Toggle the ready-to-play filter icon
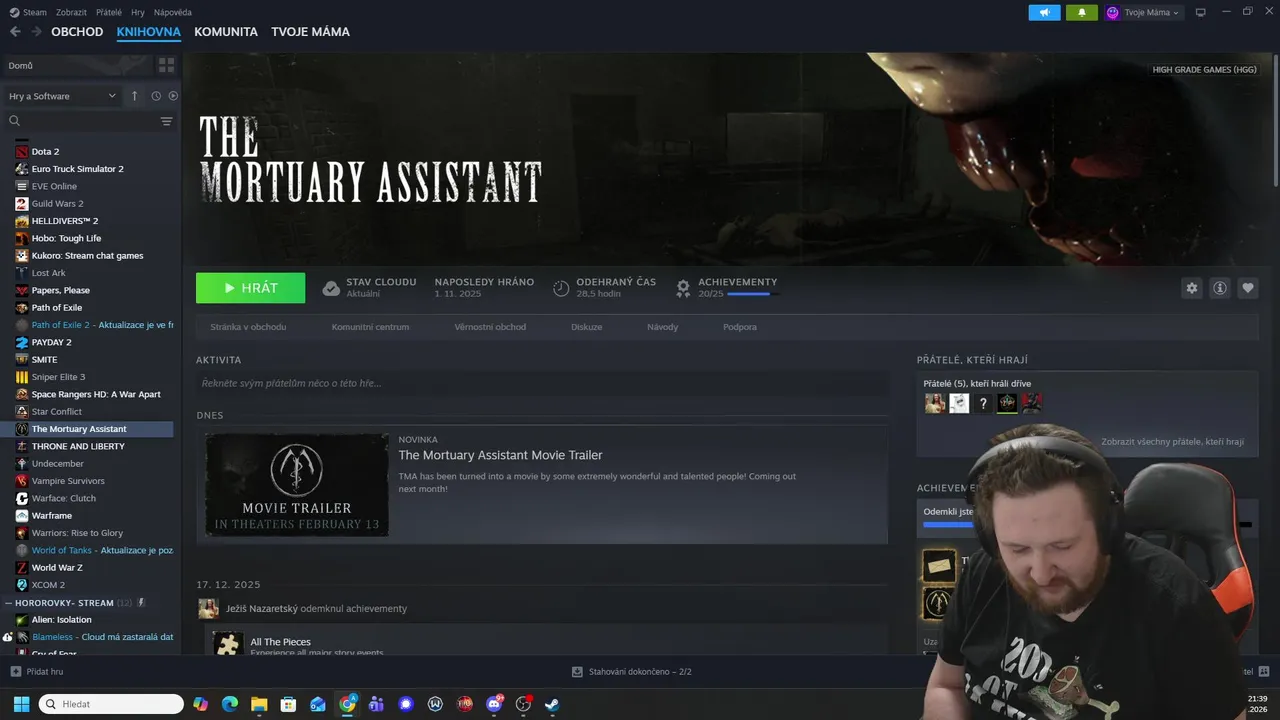Viewport: 1280px width, 720px height. point(173,96)
